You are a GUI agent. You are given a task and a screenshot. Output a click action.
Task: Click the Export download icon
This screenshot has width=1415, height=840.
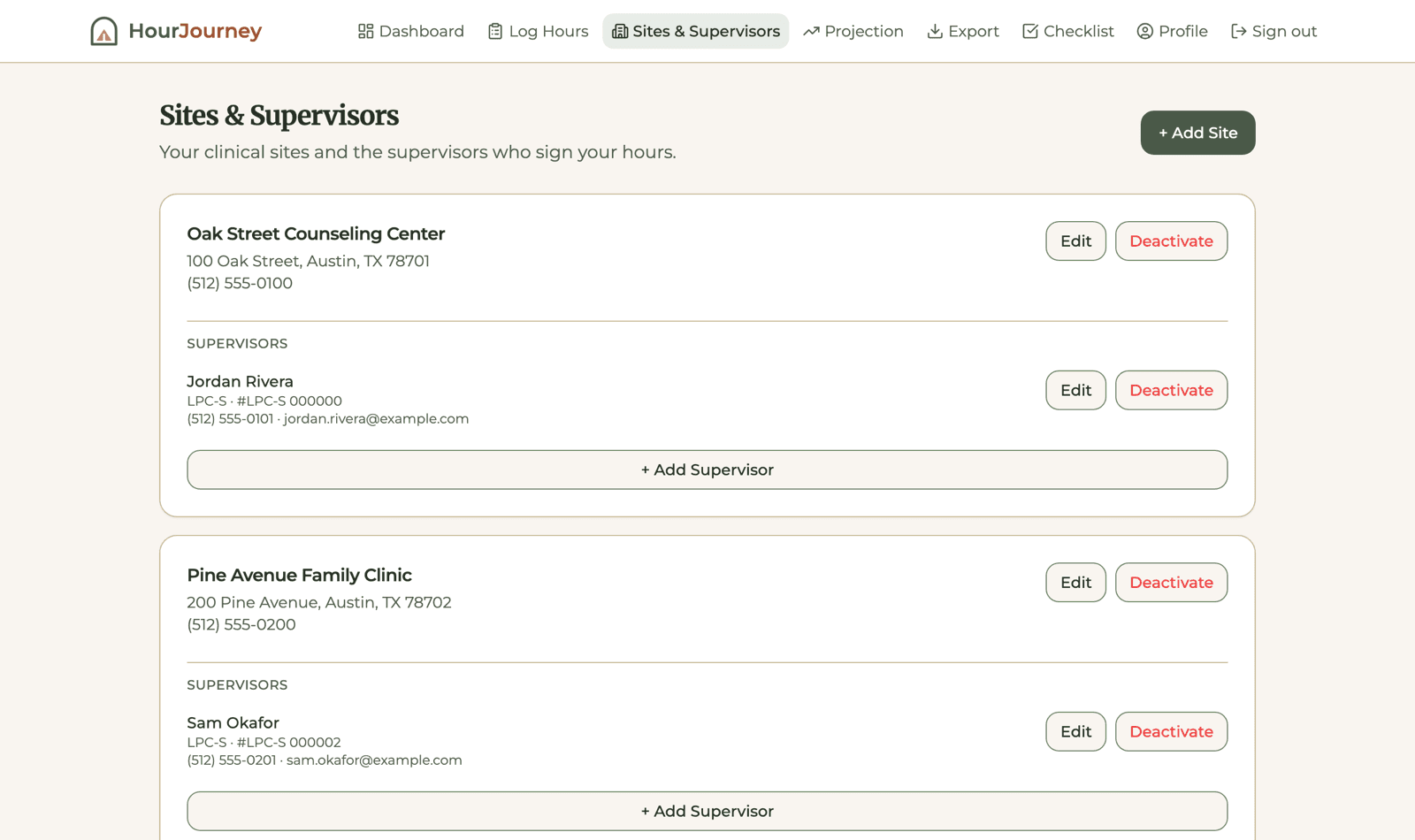click(935, 31)
